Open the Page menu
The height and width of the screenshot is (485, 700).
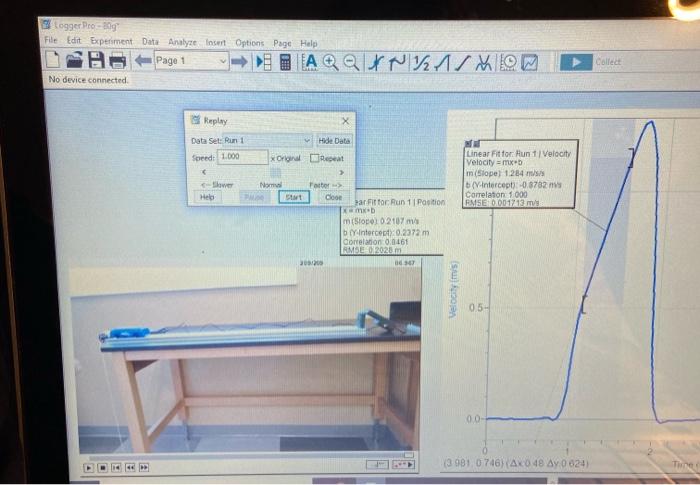pyautogui.click(x=282, y=43)
